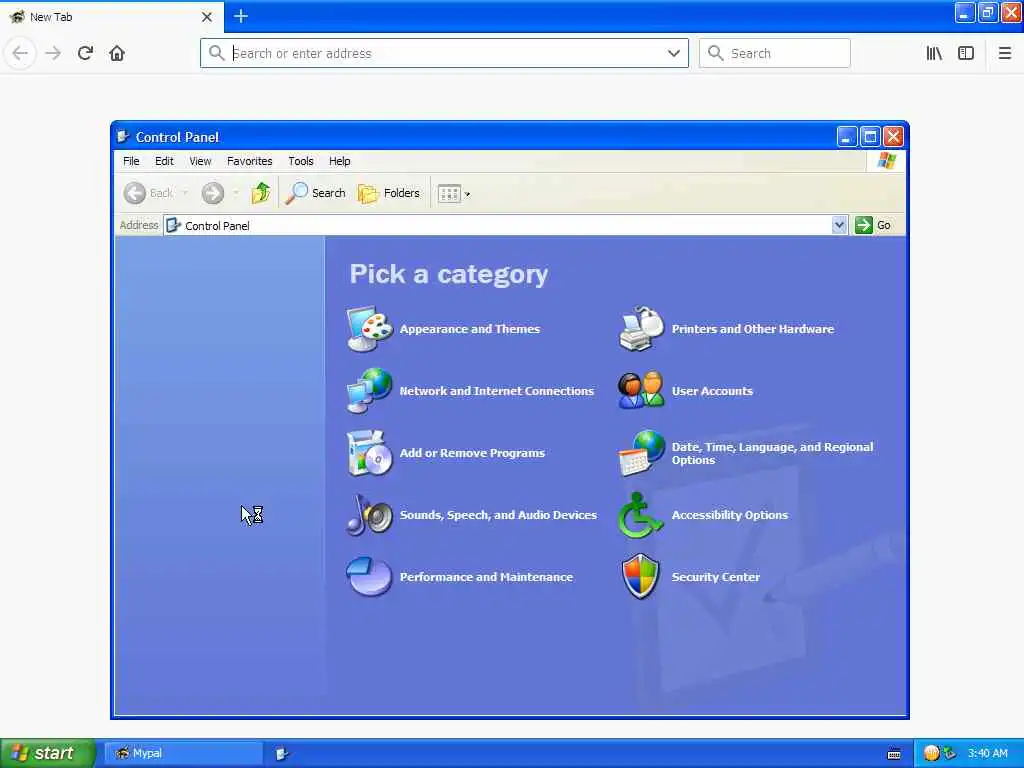Open the Appearance and Themes category icon
Image resolution: width=1024 pixels, height=768 pixels.
click(370, 328)
